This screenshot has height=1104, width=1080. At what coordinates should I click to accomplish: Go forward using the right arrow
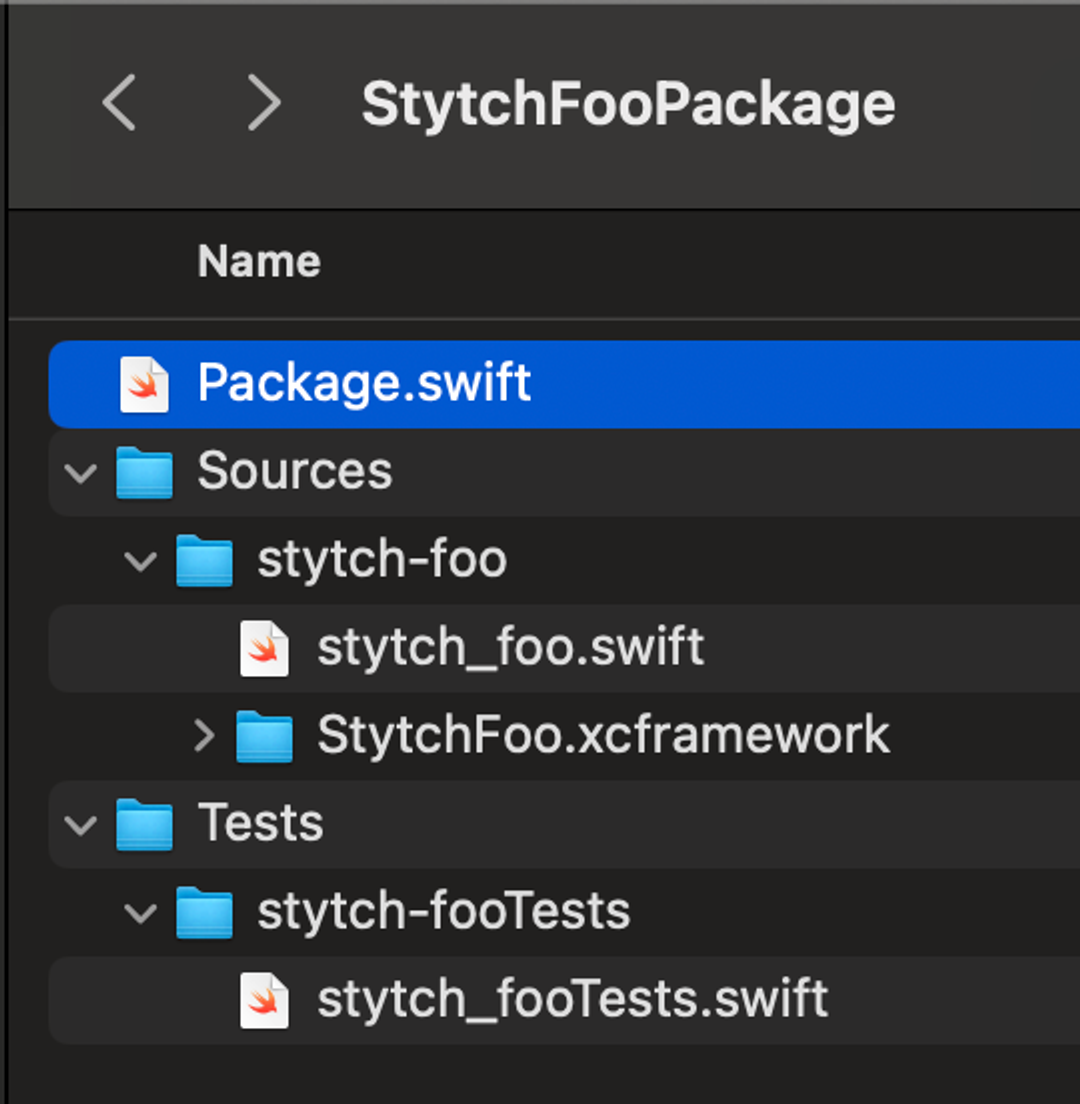point(264,103)
